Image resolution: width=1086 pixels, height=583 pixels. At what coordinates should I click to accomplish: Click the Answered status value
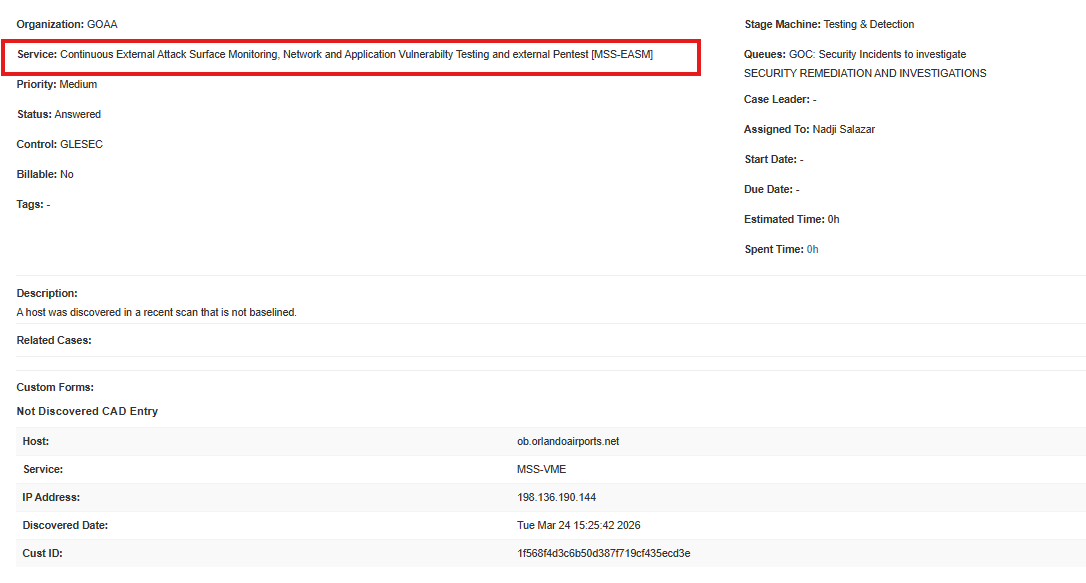77,114
